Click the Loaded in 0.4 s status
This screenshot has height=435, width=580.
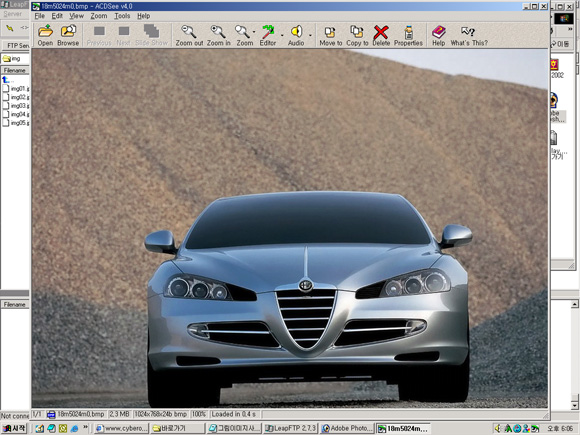point(234,414)
